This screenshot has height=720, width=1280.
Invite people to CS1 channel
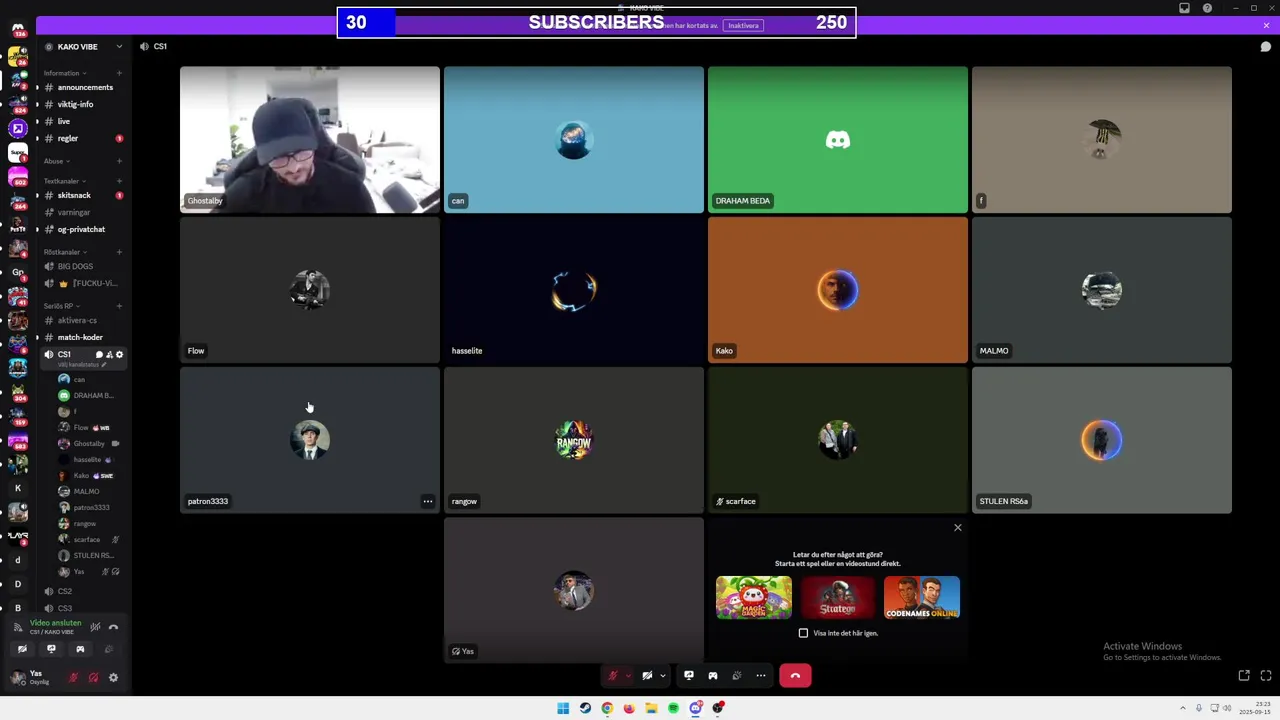(109, 355)
